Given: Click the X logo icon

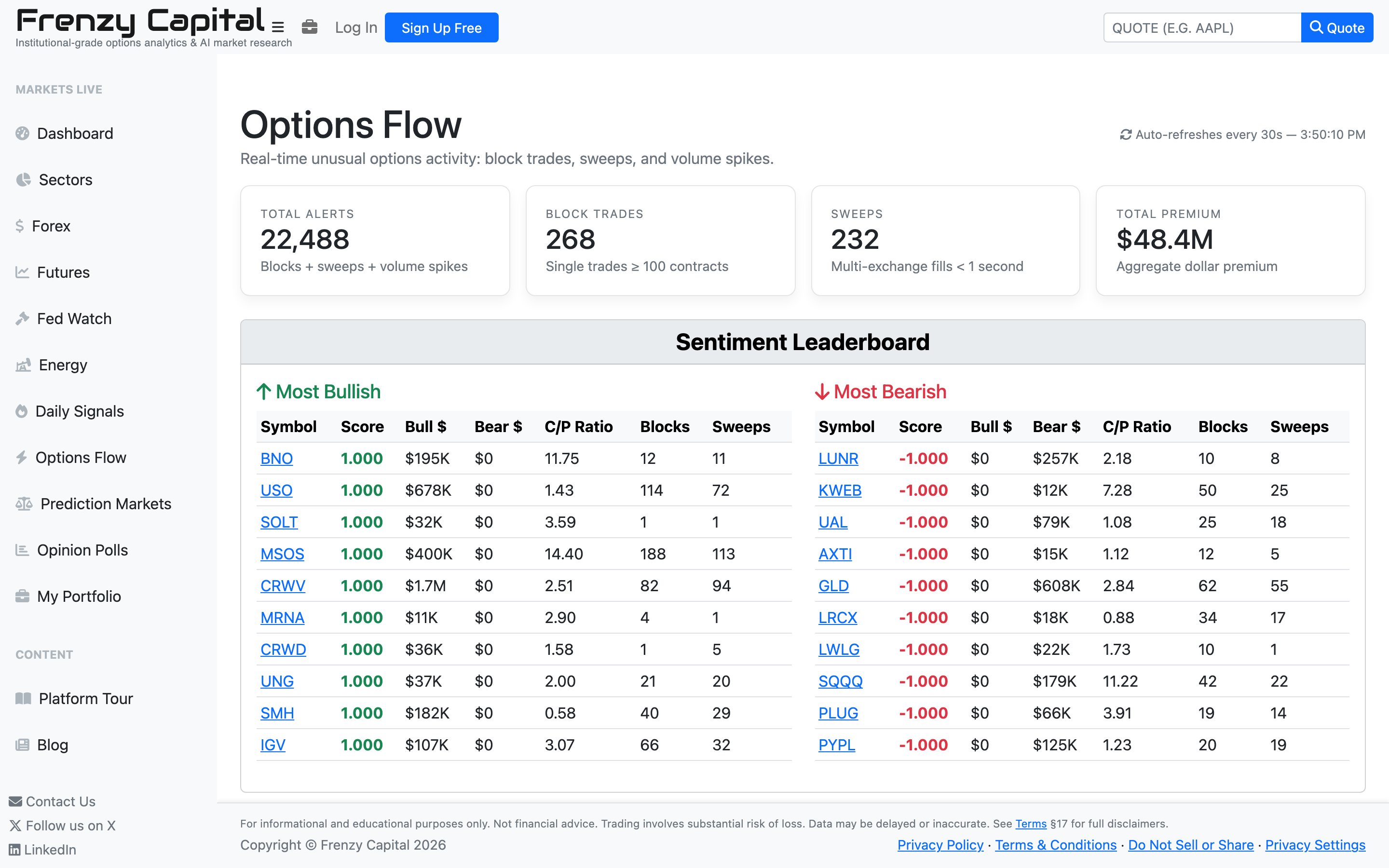Looking at the screenshot, I should coord(15,826).
